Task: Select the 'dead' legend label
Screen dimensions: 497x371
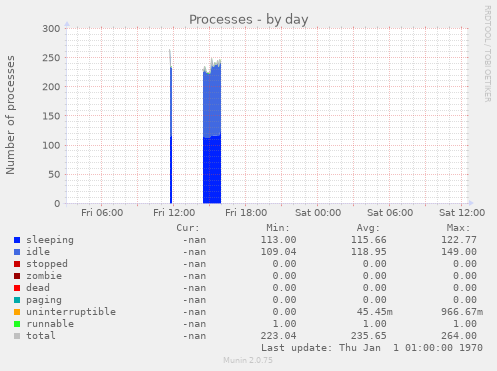Action: (x=38, y=288)
